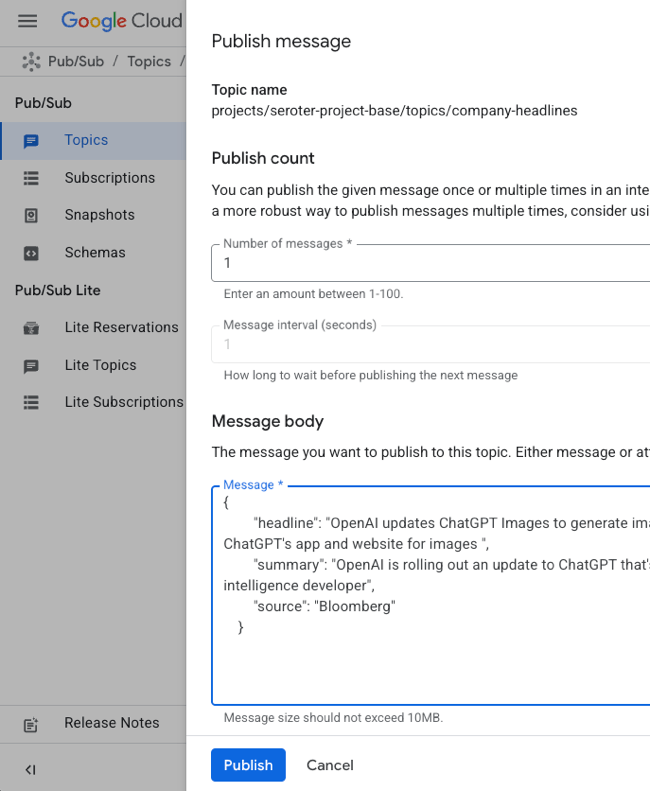Click the Google Cloud logo

click(x=121, y=21)
